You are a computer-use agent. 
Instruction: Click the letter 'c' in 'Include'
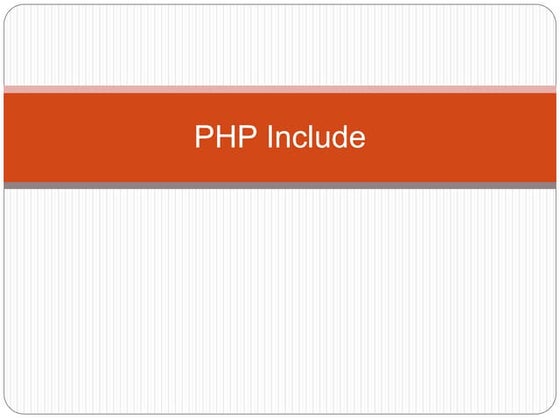(x=300, y=139)
